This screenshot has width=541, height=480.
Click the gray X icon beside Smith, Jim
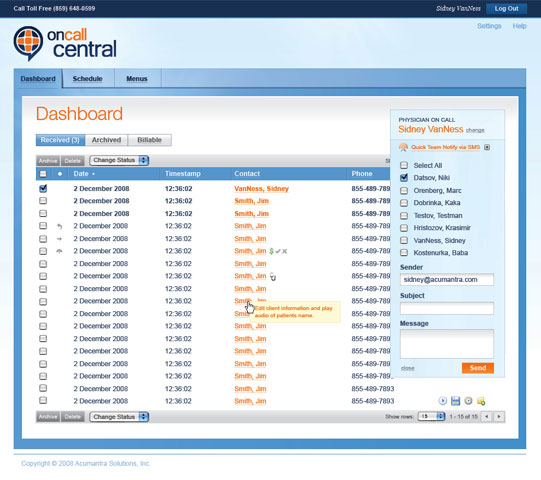tap(285, 251)
